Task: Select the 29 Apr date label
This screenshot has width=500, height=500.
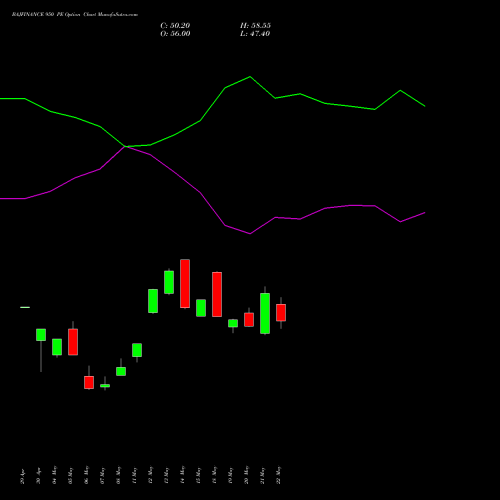Action: click(22, 477)
